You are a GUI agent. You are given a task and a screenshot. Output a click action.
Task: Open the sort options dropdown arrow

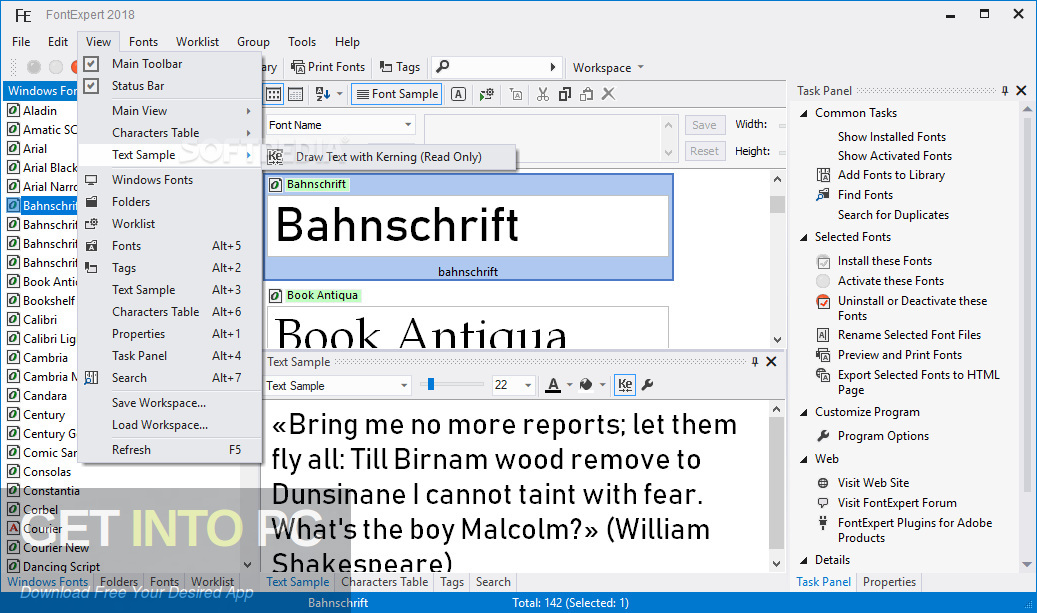pos(340,94)
